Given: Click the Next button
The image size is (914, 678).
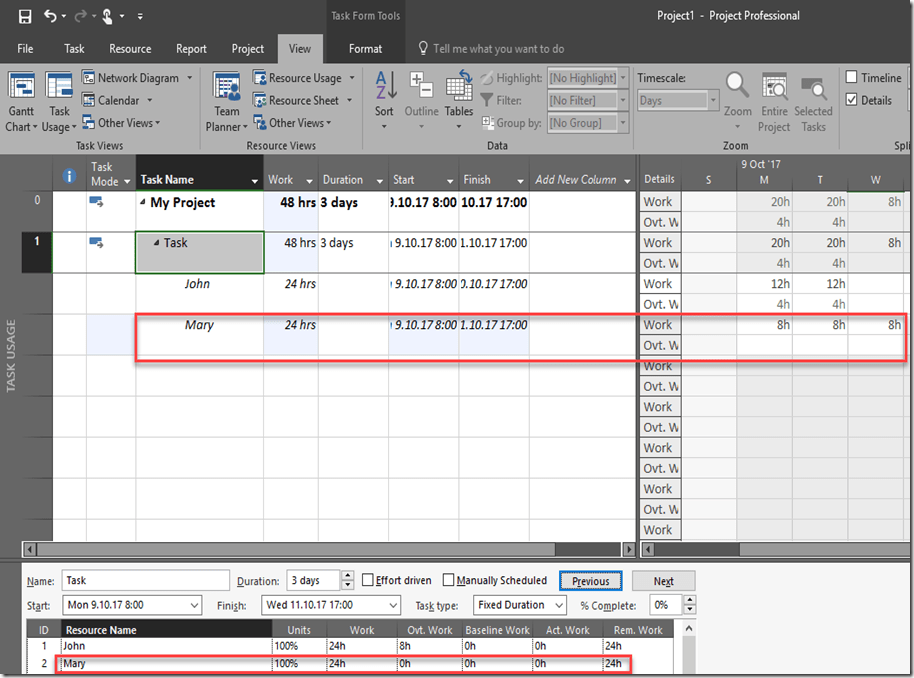Looking at the screenshot, I should (664, 581).
